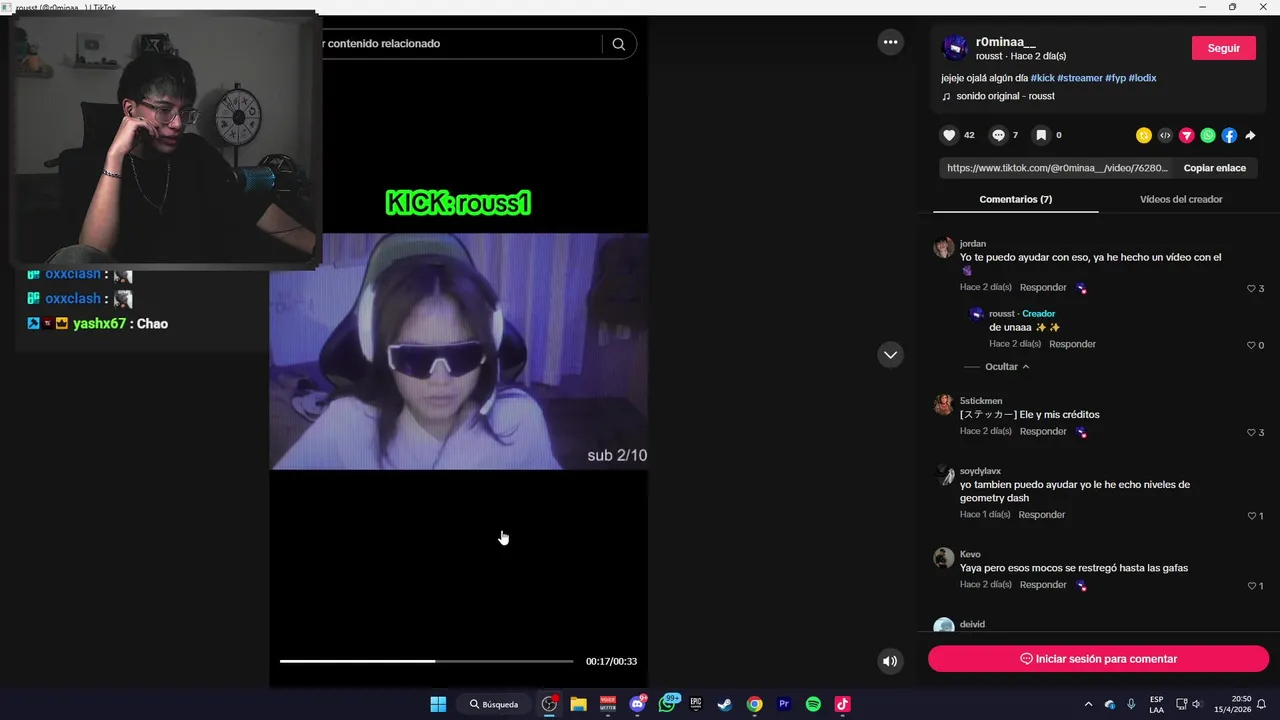Open the ESP LAA language switcher
Viewport: 1280px width, 720px height.
pyautogui.click(x=1156, y=704)
